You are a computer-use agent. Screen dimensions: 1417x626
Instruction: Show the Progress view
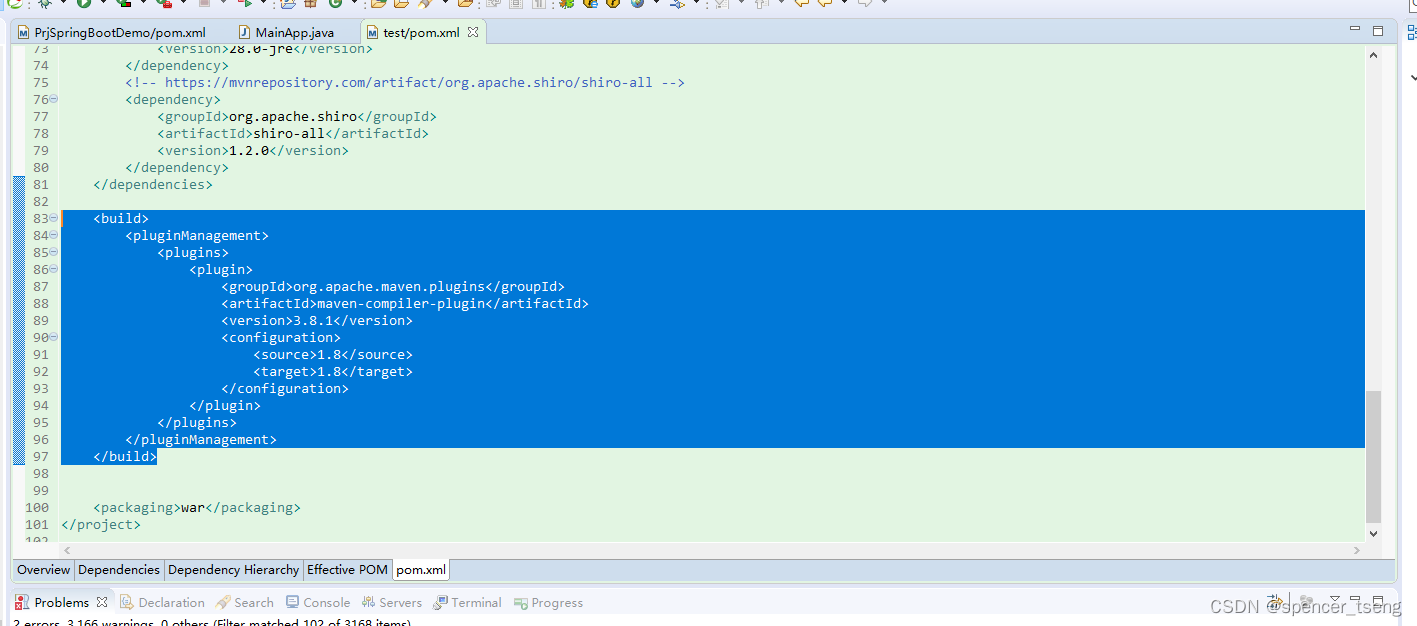(548, 602)
